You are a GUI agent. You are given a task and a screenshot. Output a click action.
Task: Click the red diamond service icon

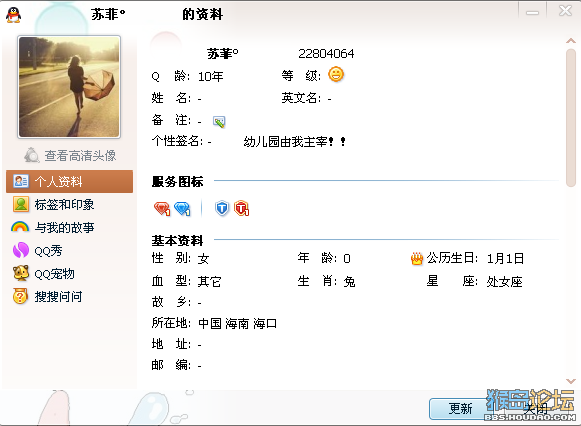(162, 209)
